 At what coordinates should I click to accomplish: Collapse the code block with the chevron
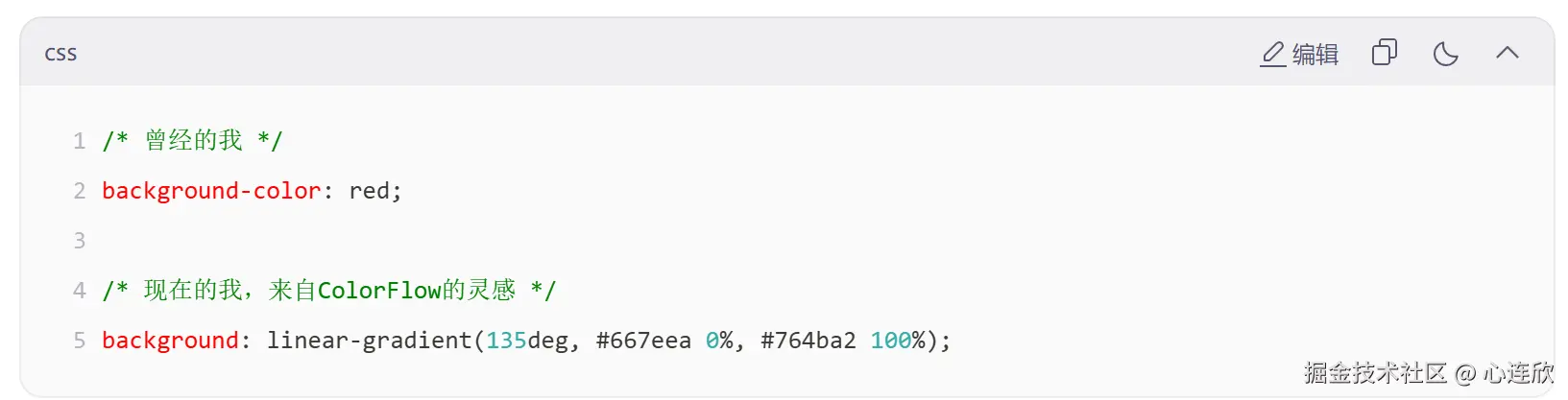point(1507,54)
